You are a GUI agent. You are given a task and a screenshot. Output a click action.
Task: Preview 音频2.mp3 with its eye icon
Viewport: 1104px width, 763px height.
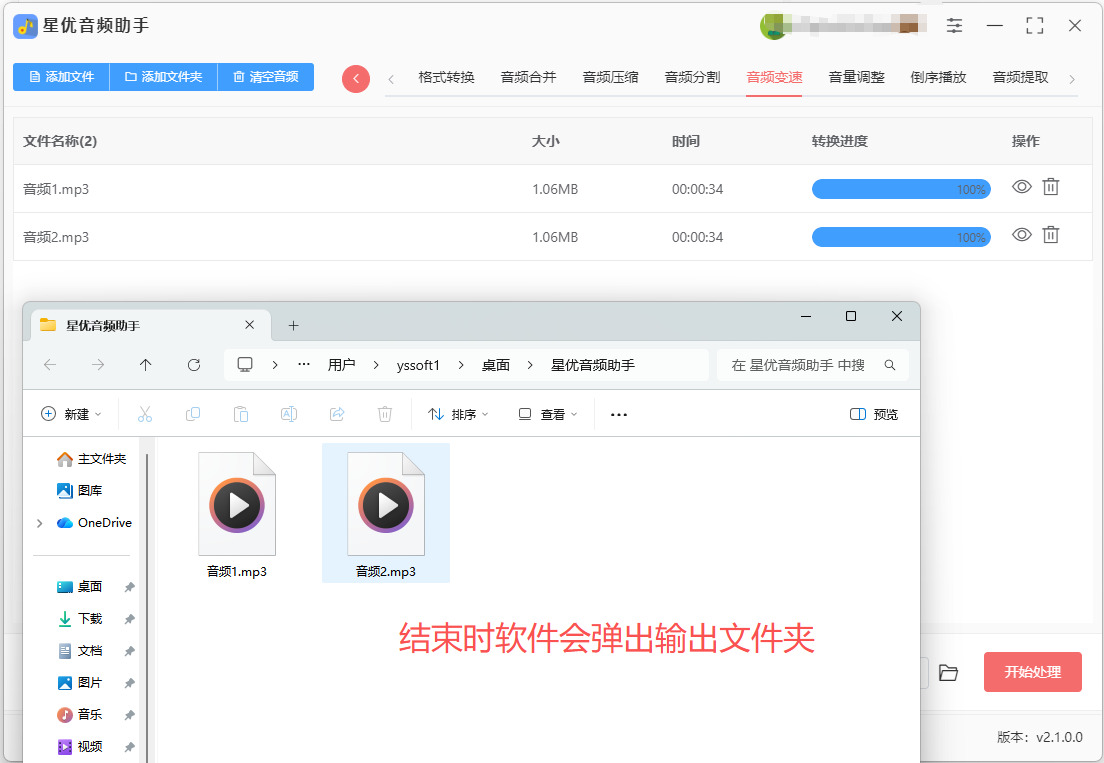(x=1022, y=234)
